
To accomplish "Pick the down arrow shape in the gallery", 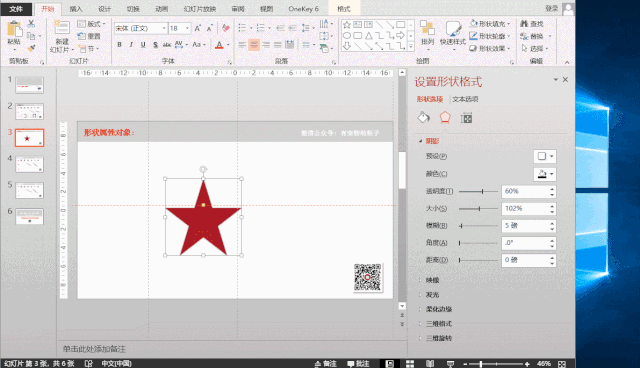I will pyautogui.click(x=347, y=46).
